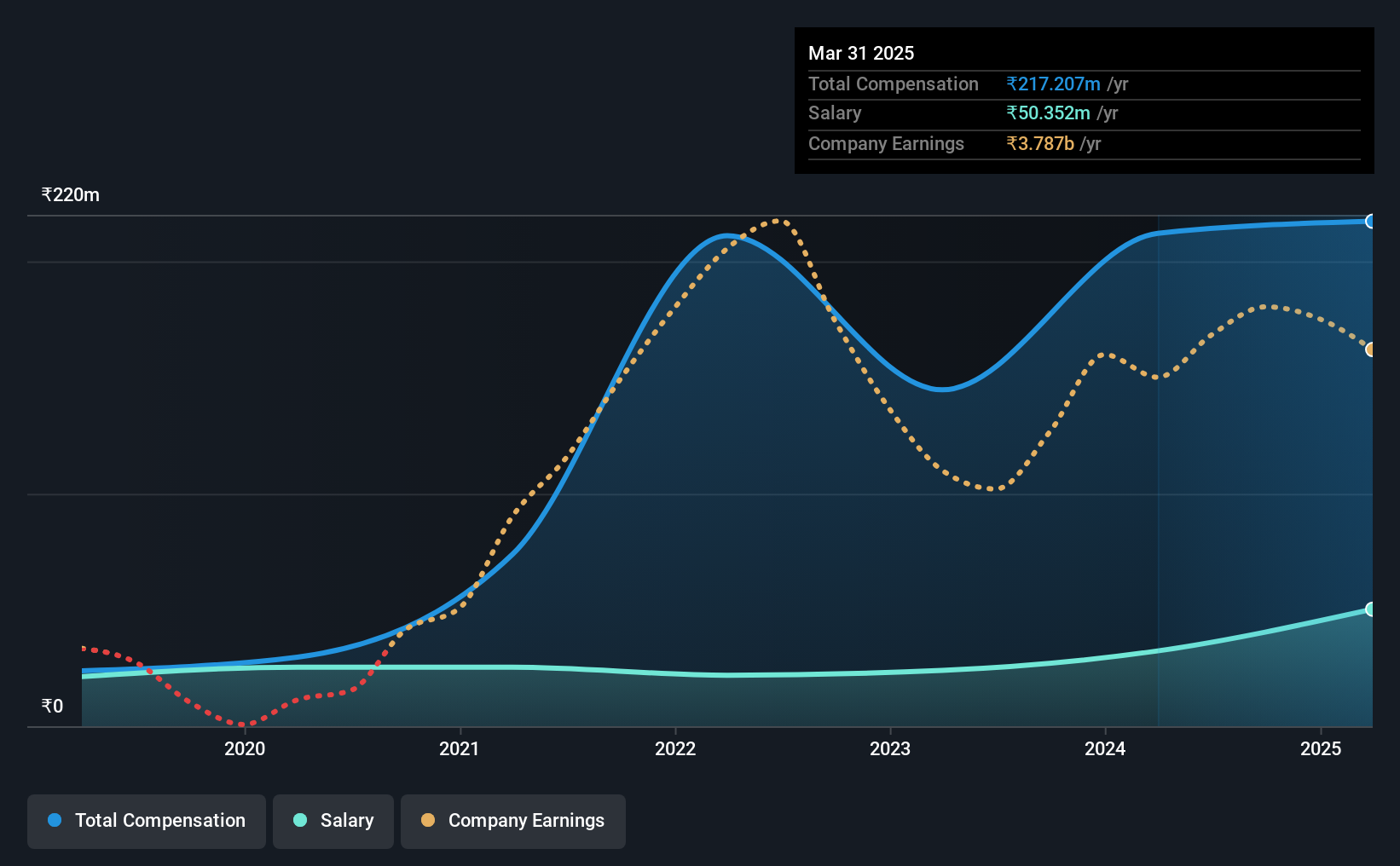Click the Mar 31 2025 tooltip date
Screen dimensions: 1400x866
(x=861, y=54)
